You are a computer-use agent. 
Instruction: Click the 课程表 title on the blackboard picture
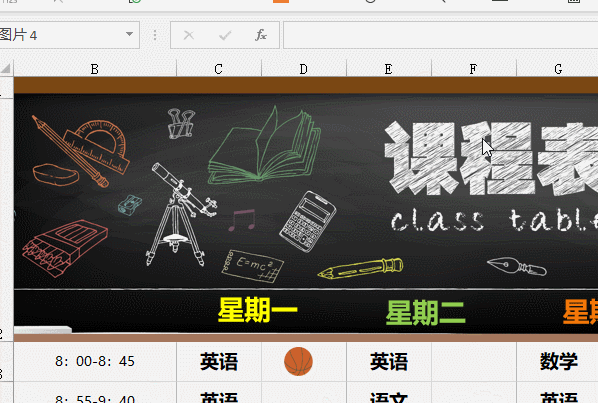click(x=491, y=158)
